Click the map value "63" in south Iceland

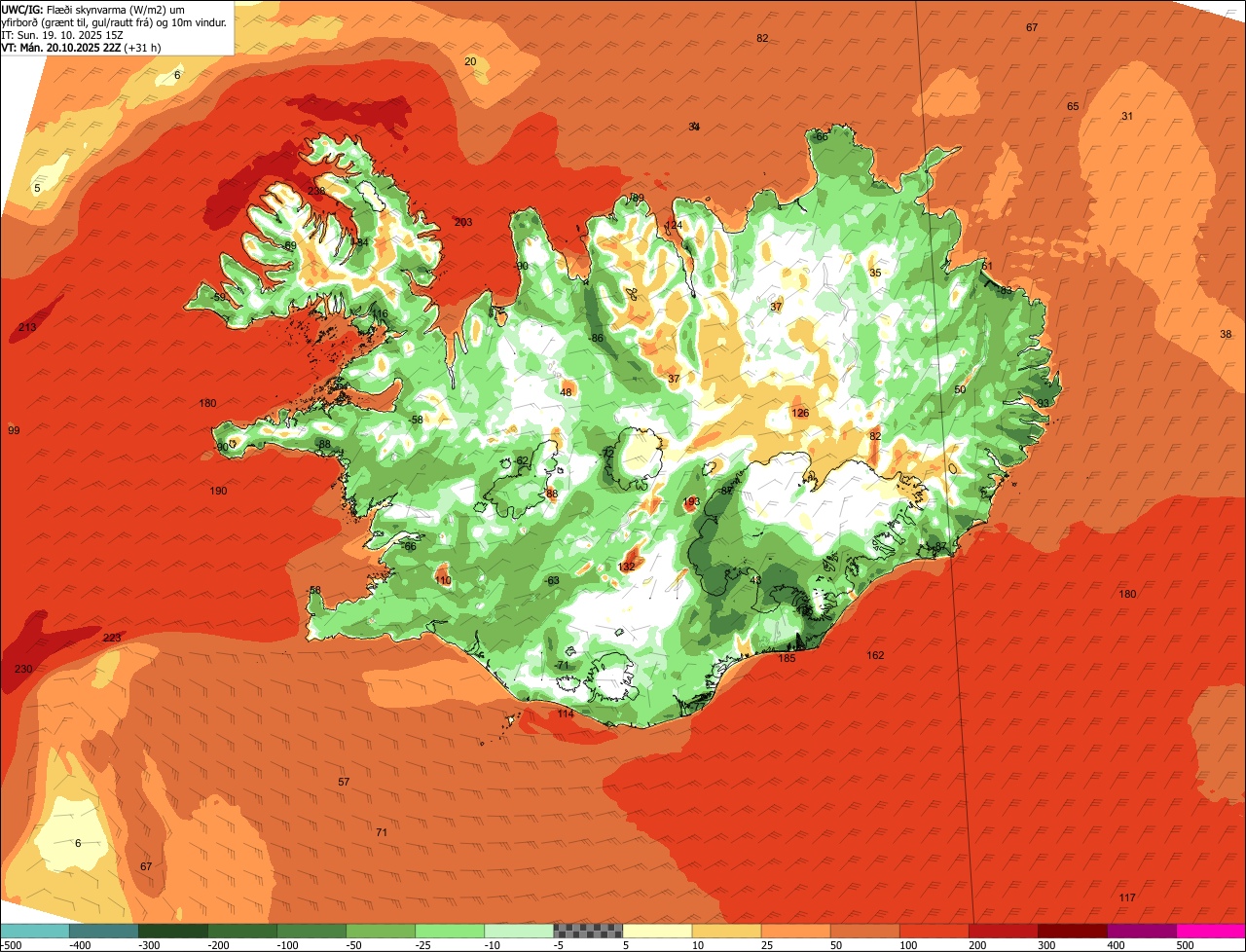[x=554, y=581]
